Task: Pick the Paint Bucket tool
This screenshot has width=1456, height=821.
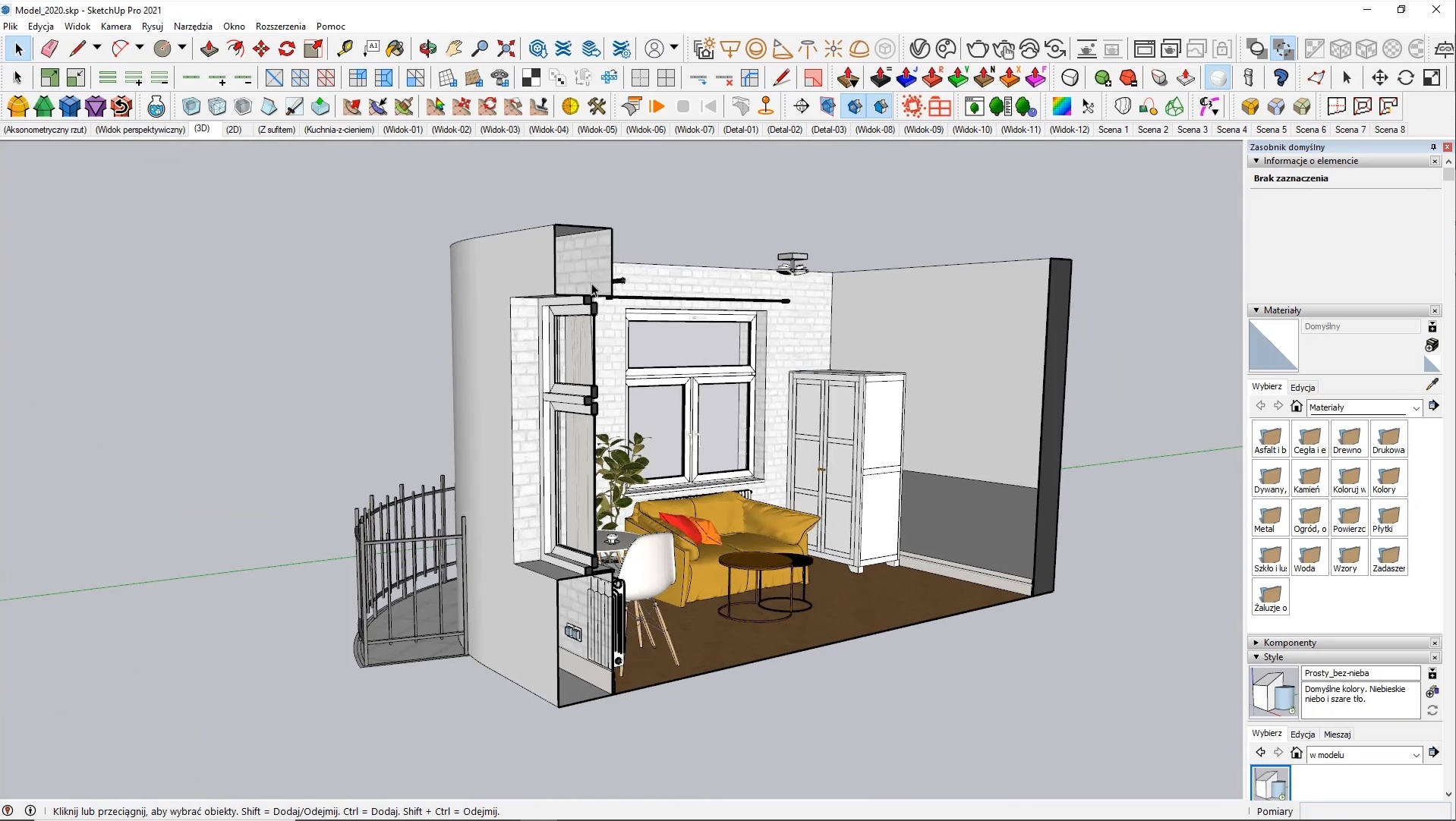Action: [396, 49]
